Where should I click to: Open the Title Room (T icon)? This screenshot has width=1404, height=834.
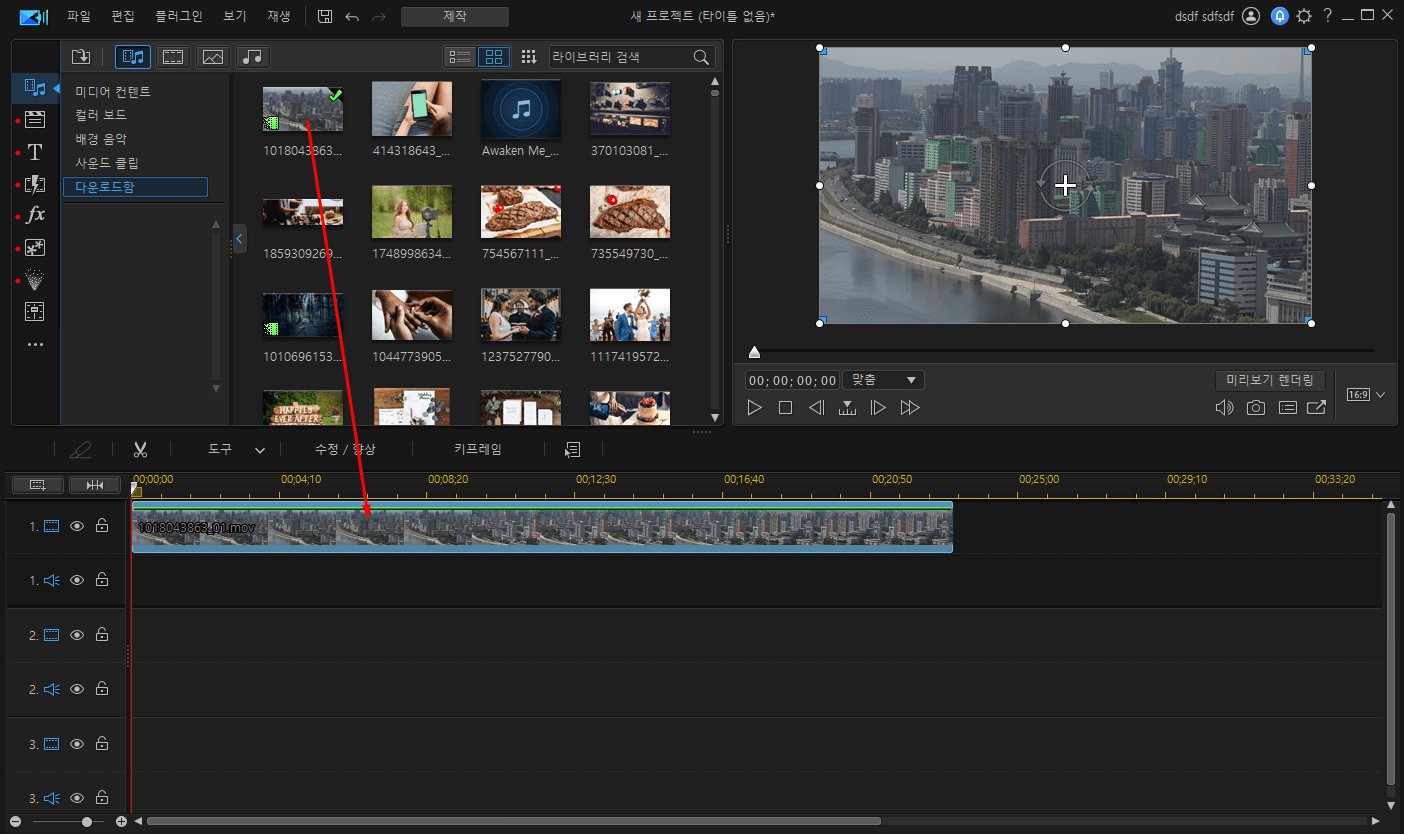click(x=35, y=152)
